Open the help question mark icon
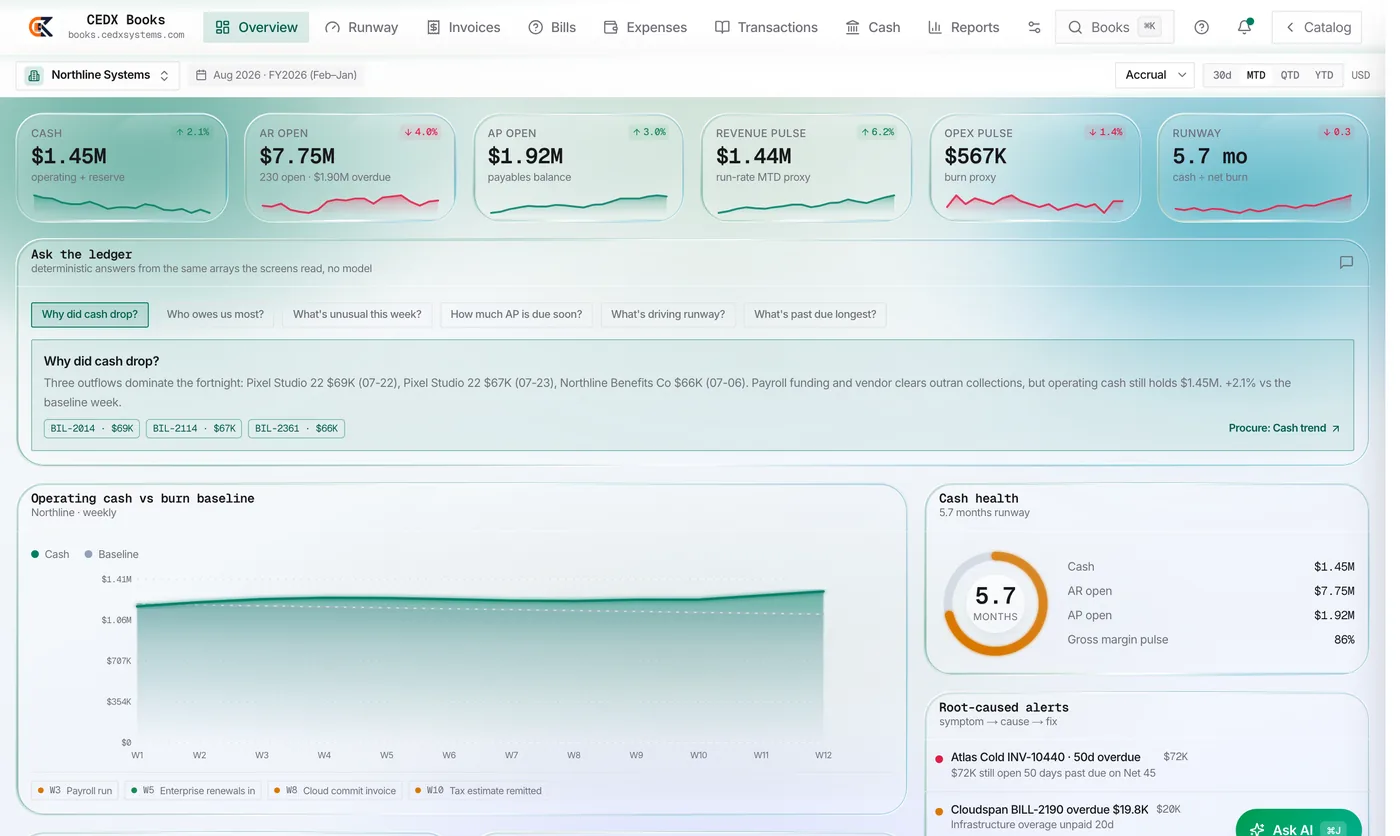Screen dimensions: 1400x836 (1202, 27)
